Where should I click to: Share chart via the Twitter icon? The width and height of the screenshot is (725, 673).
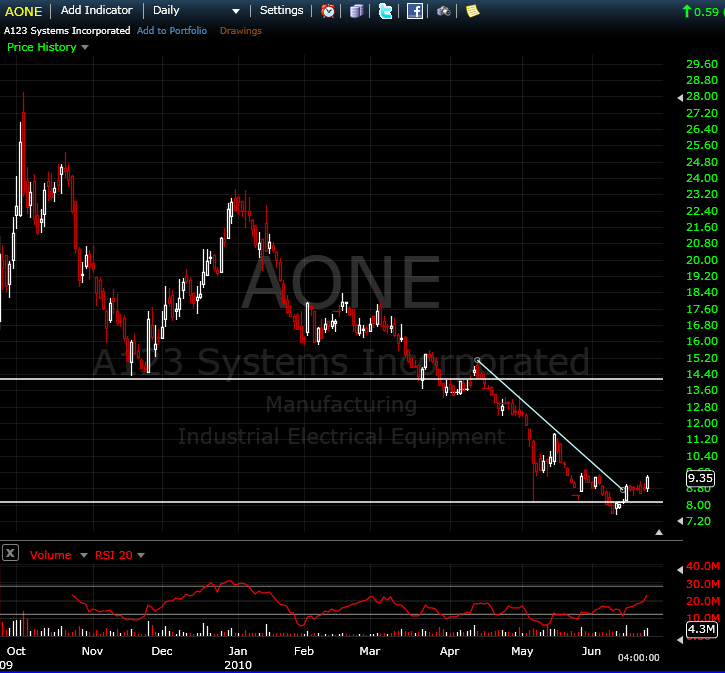(385, 11)
